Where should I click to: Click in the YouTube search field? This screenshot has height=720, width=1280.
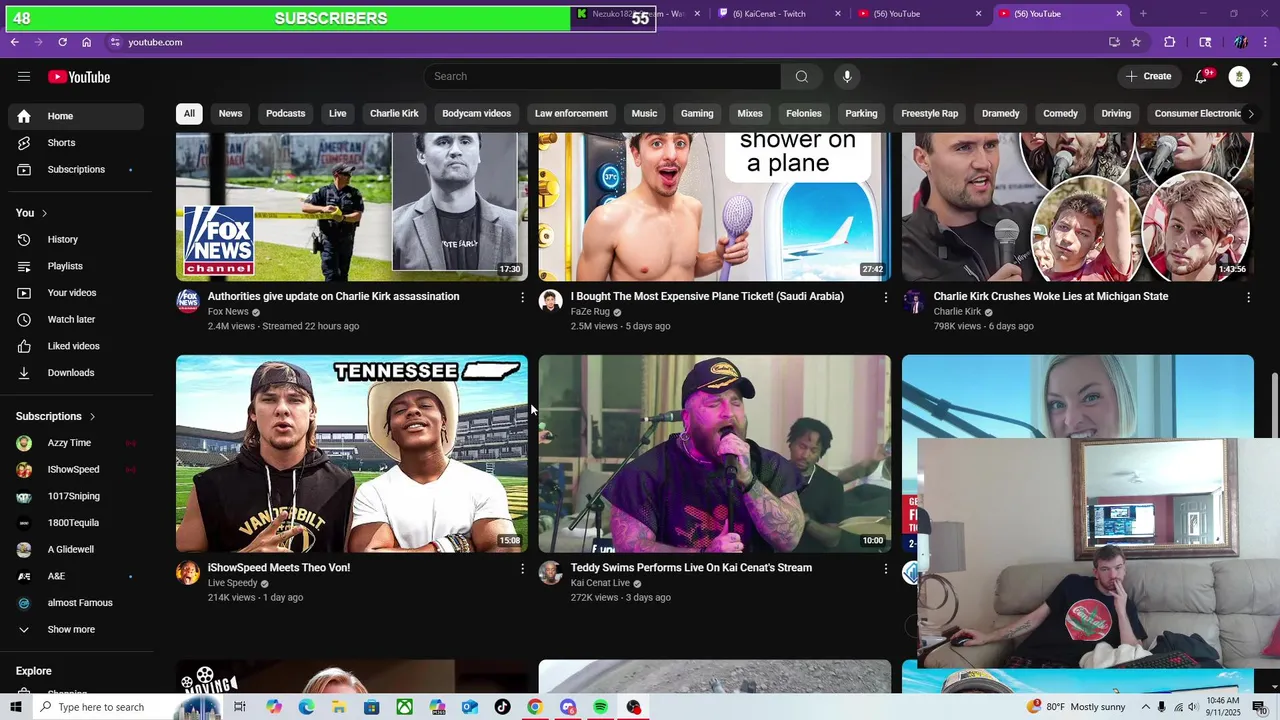602,77
